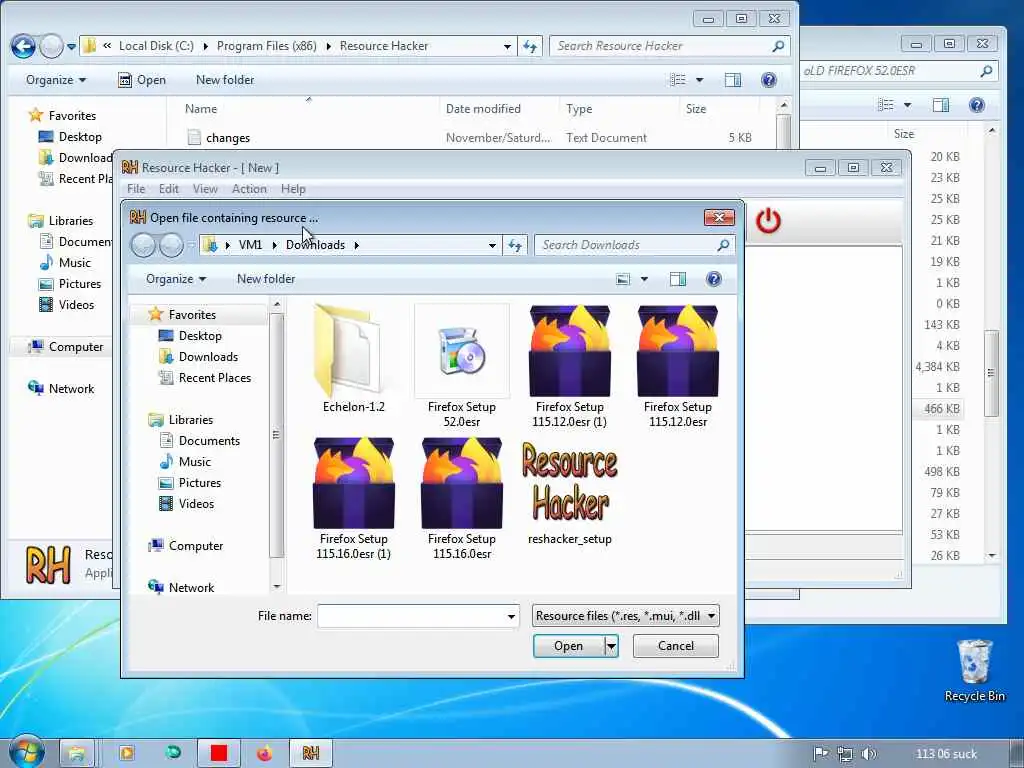1024x768 pixels.
Task: Click VM1 in the dialog breadcrumb path
Action: click(x=250, y=245)
